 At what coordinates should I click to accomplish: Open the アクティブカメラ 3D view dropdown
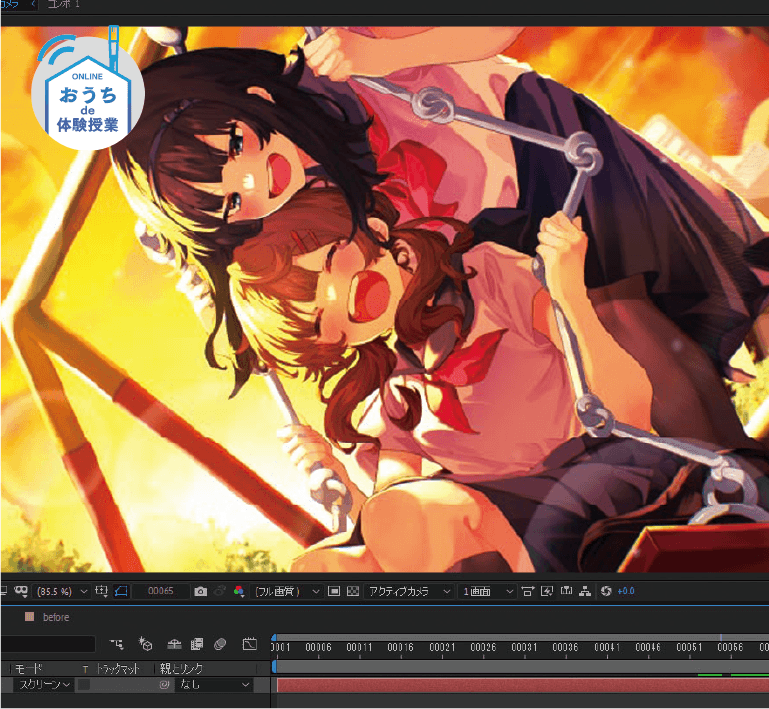tap(410, 592)
